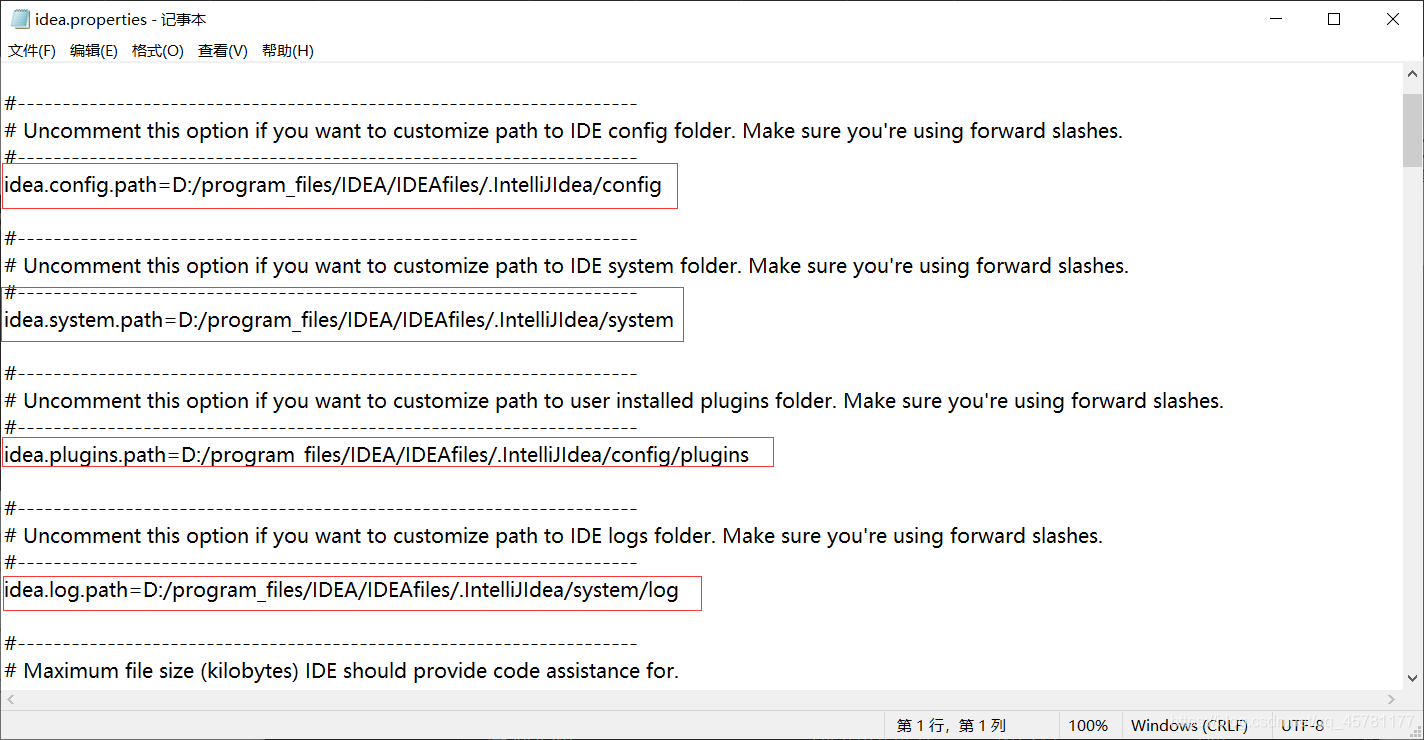The image size is (1424, 740).
Task: Click the vertical scrollbar up arrow
Action: pyautogui.click(x=1412, y=74)
